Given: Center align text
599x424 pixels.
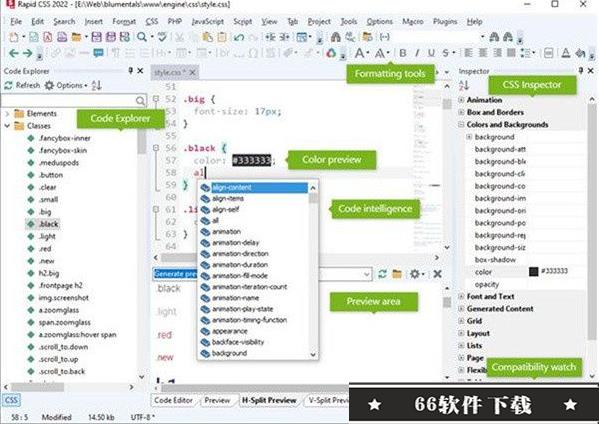Looking at the screenshot, I should (x=483, y=53).
